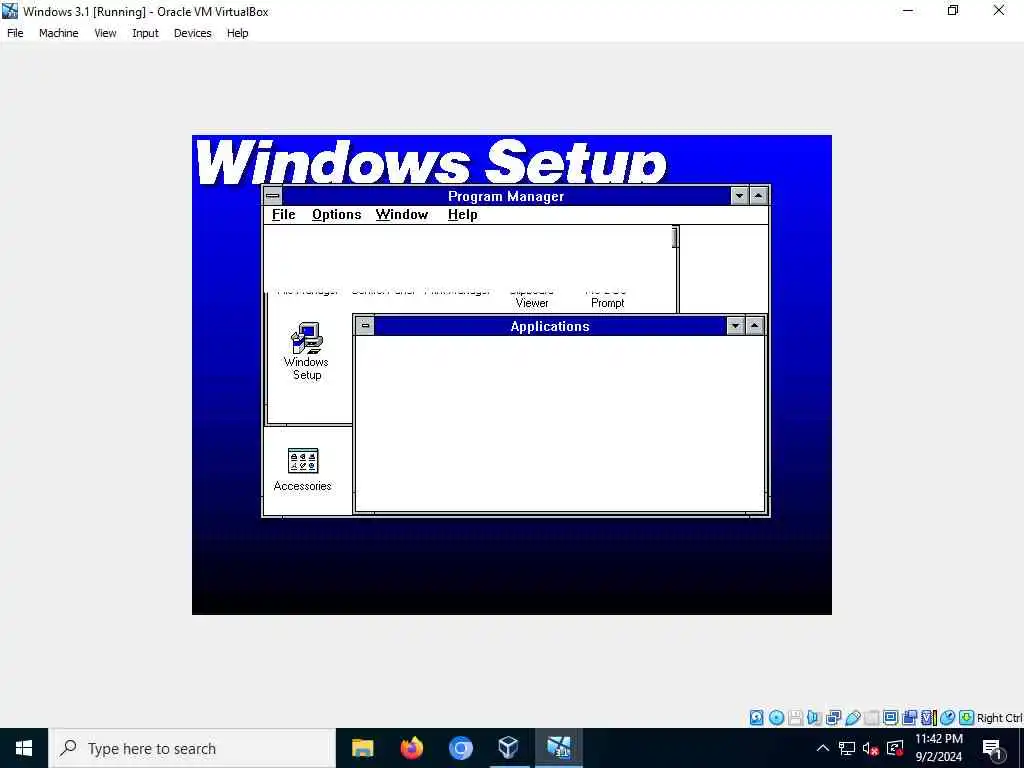Open Program Manager's Help menu

(x=462, y=214)
